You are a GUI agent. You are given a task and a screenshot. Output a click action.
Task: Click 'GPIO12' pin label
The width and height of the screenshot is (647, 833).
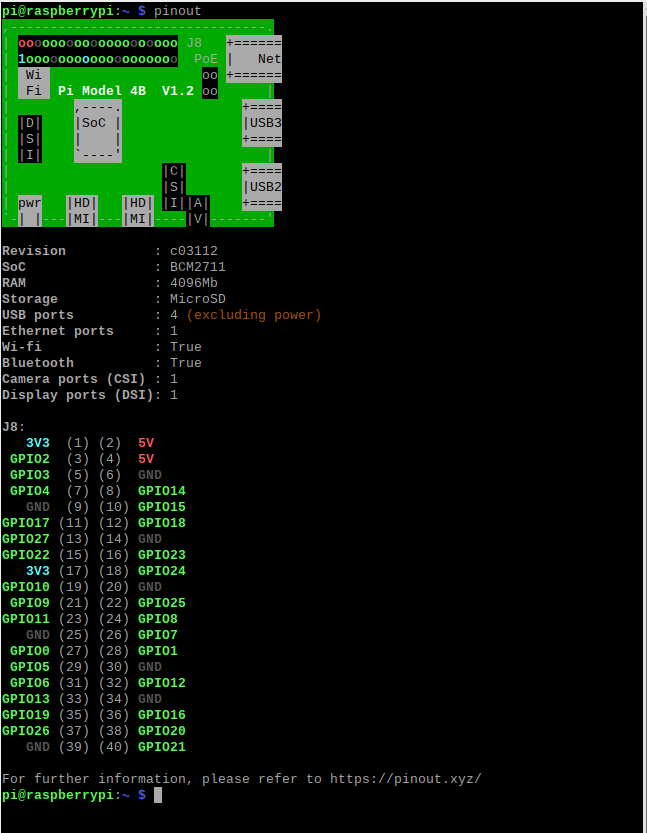click(x=162, y=682)
